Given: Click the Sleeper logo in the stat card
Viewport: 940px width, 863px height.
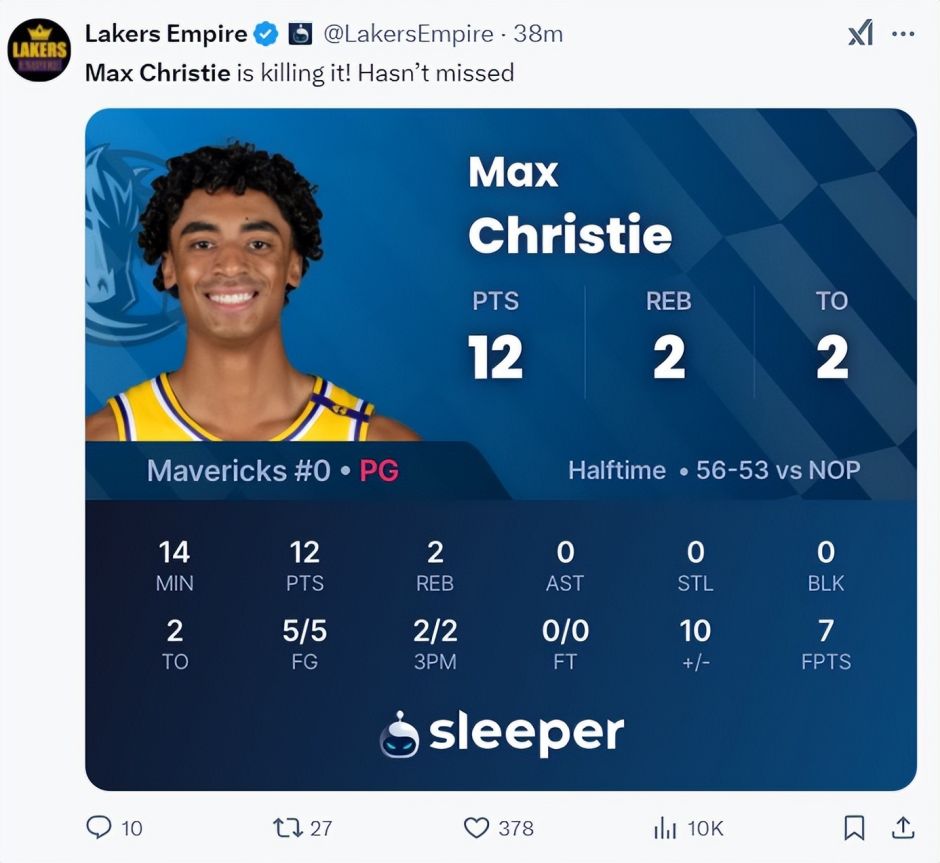Looking at the screenshot, I should [x=502, y=734].
